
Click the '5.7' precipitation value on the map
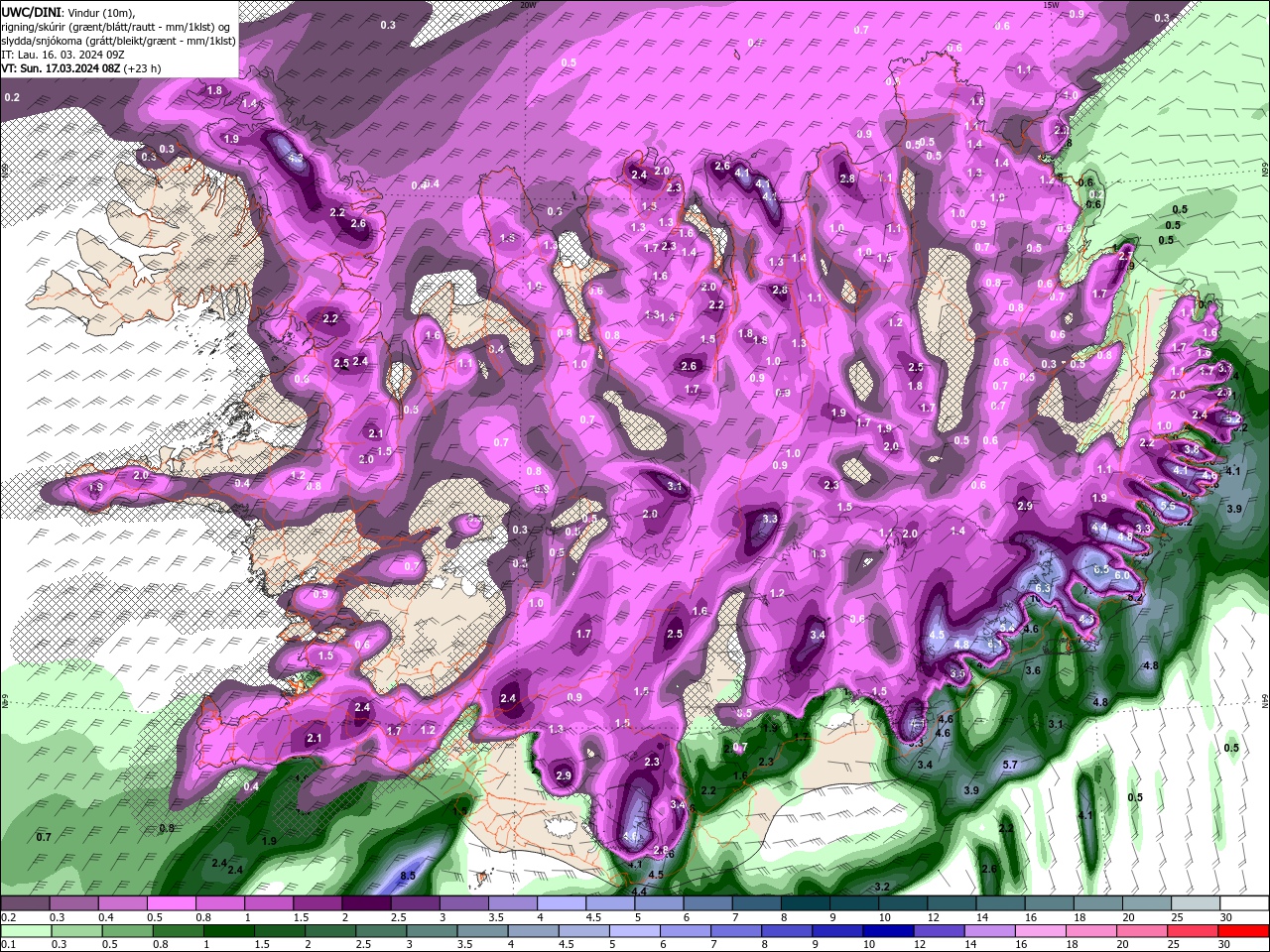1011,765
